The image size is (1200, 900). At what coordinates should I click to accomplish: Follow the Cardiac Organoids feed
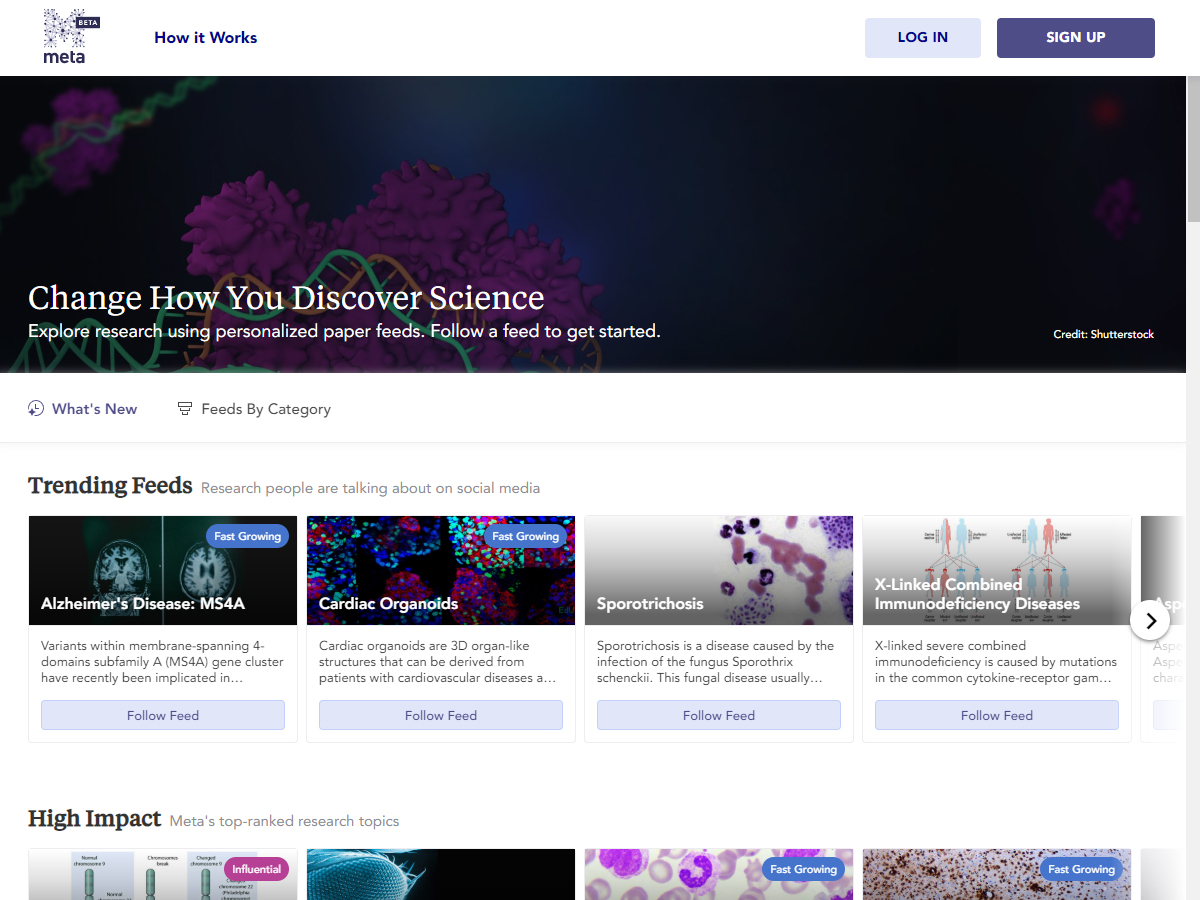coord(441,715)
